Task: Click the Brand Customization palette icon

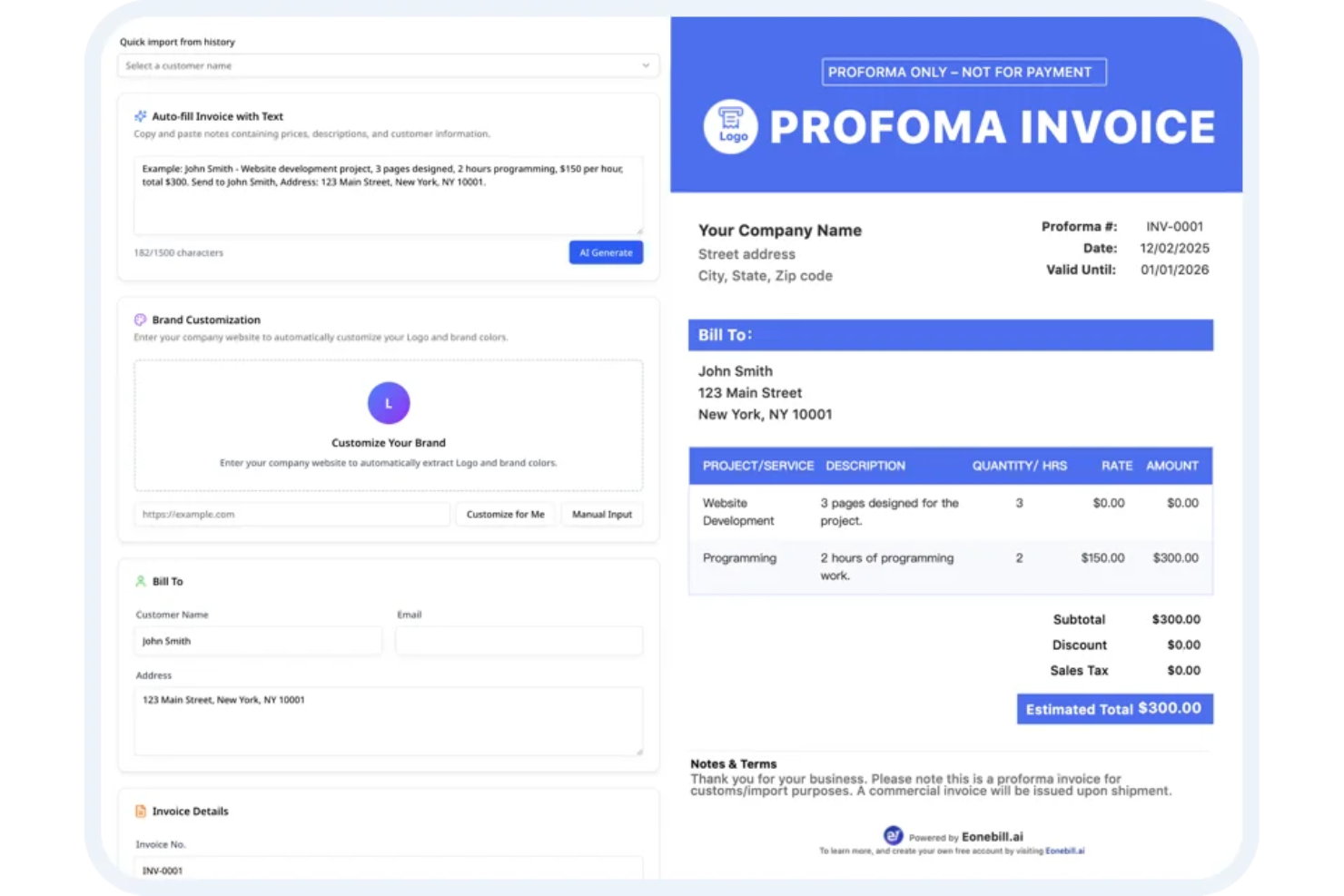Action: (140, 320)
